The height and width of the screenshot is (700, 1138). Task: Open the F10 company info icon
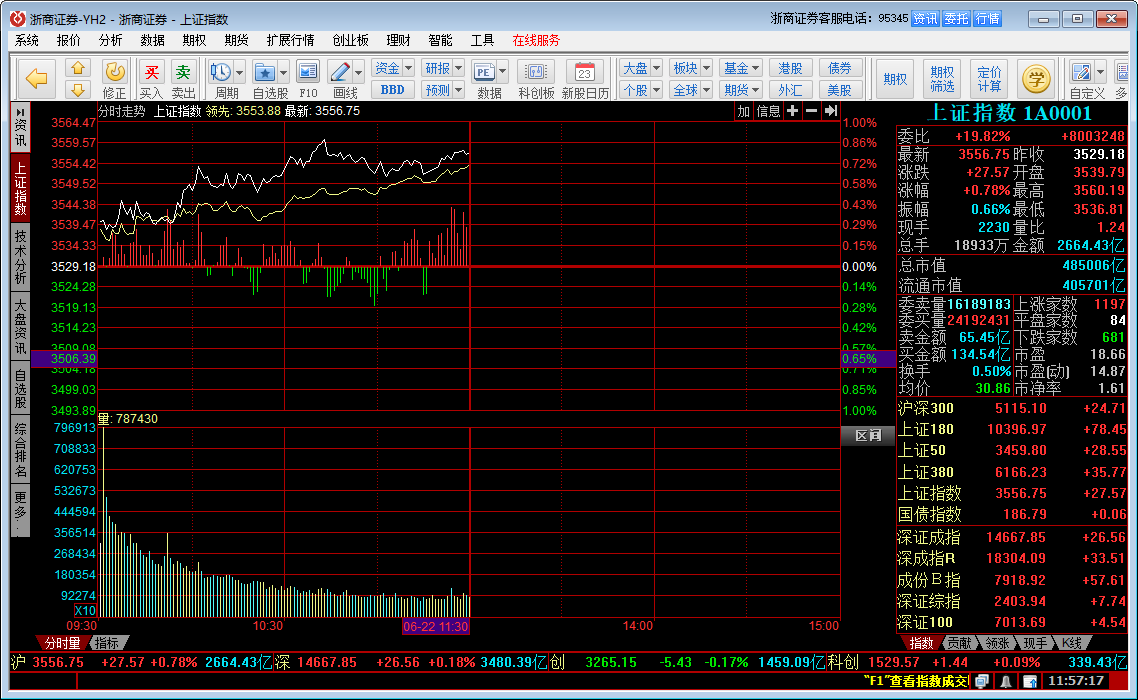(308, 73)
